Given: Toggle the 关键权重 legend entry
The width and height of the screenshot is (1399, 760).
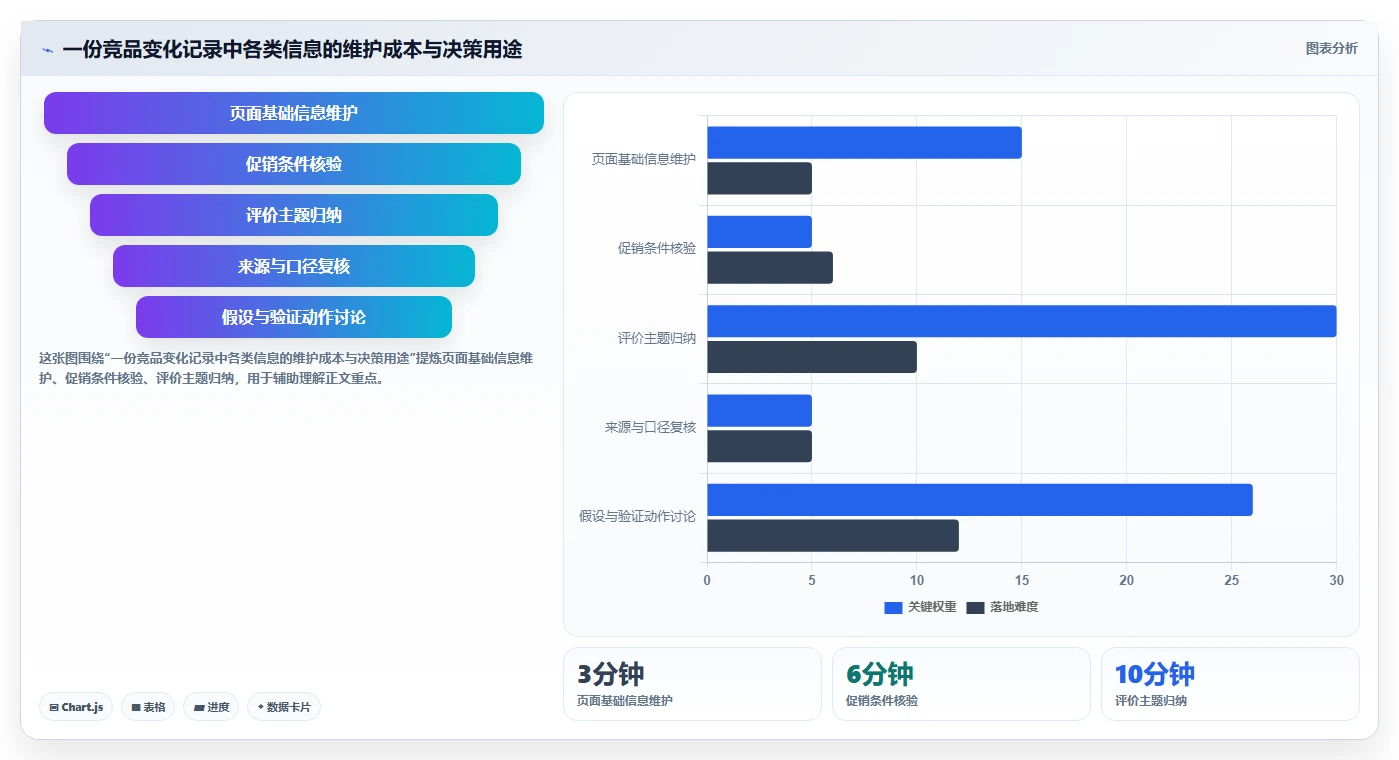Looking at the screenshot, I should [920, 607].
